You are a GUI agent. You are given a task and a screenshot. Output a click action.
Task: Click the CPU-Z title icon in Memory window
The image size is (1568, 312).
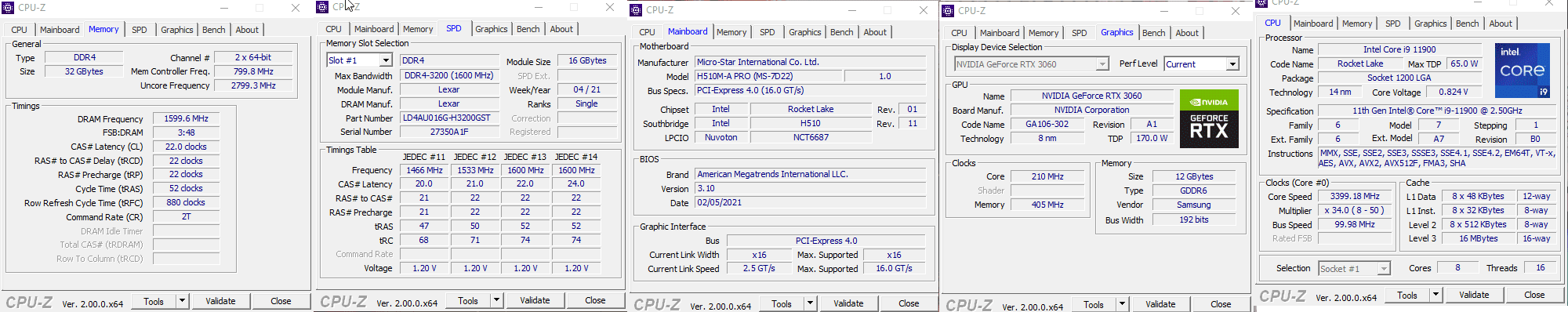9,8
